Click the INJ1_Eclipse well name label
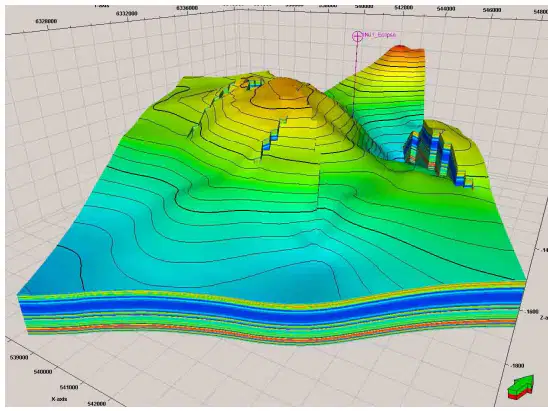Image resolution: width=548 pixels, height=411 pixels. (x=380, y=35)
